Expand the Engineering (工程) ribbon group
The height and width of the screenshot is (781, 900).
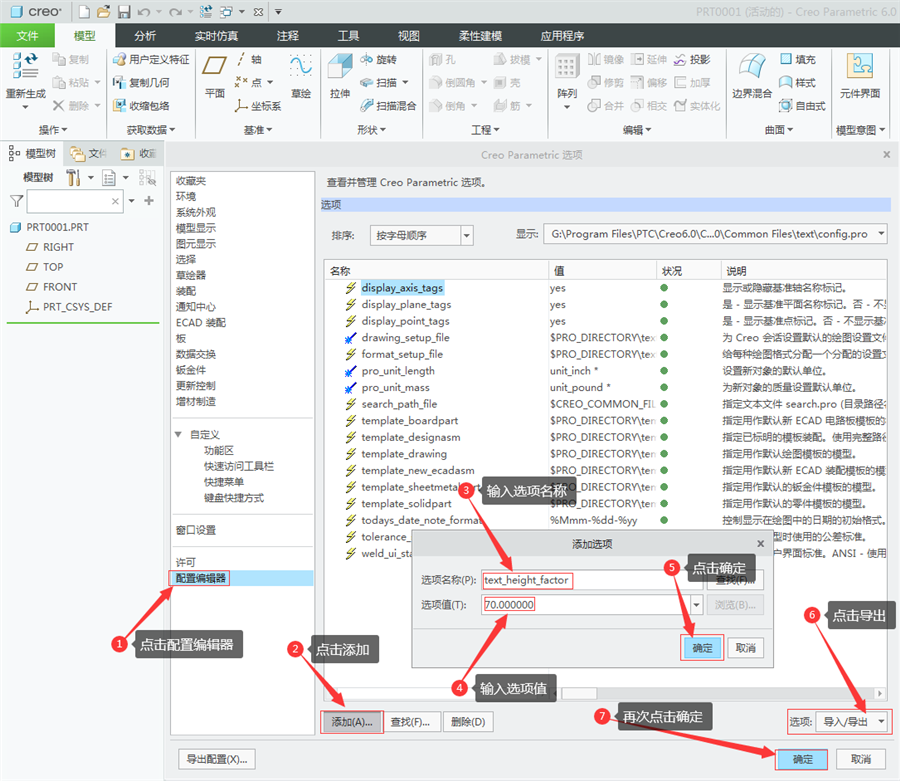(x=485, y=130)
